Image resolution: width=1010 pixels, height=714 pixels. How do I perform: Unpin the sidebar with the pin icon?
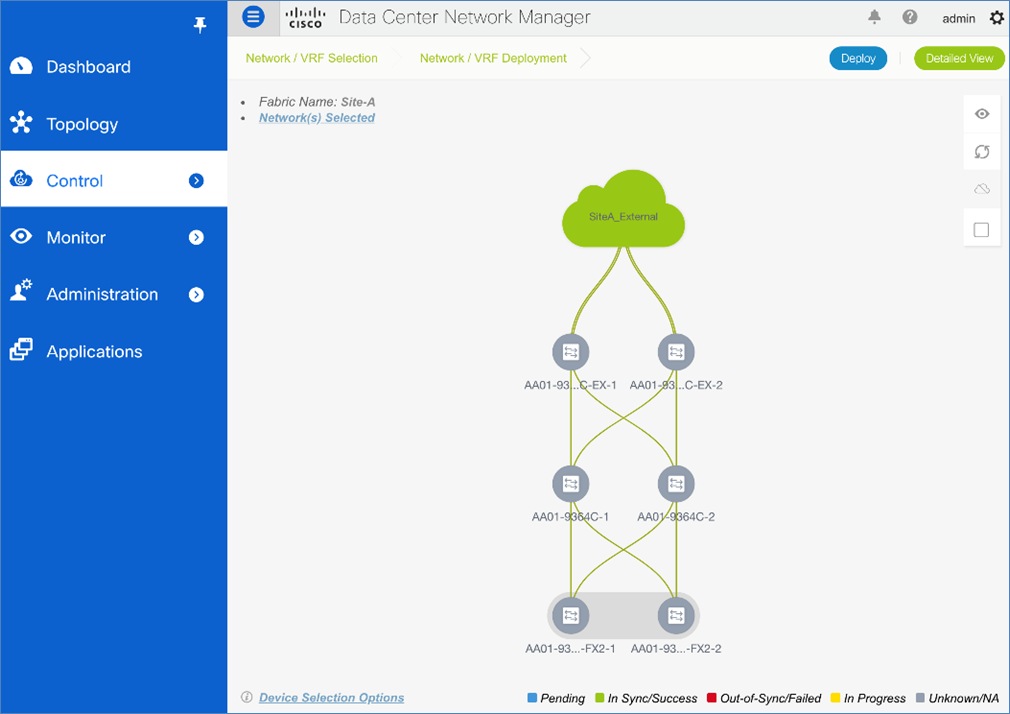pos(200,25)
